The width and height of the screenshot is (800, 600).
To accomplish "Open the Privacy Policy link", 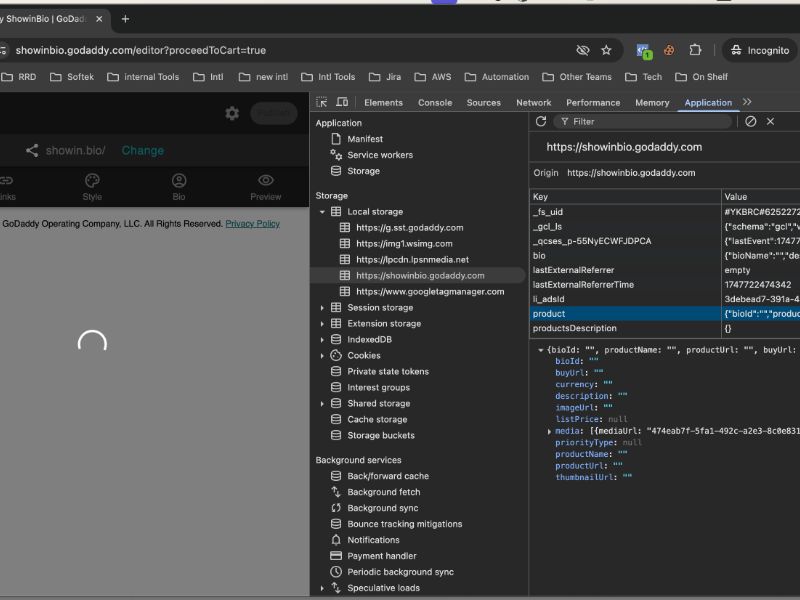I will (x=253, y=224).
